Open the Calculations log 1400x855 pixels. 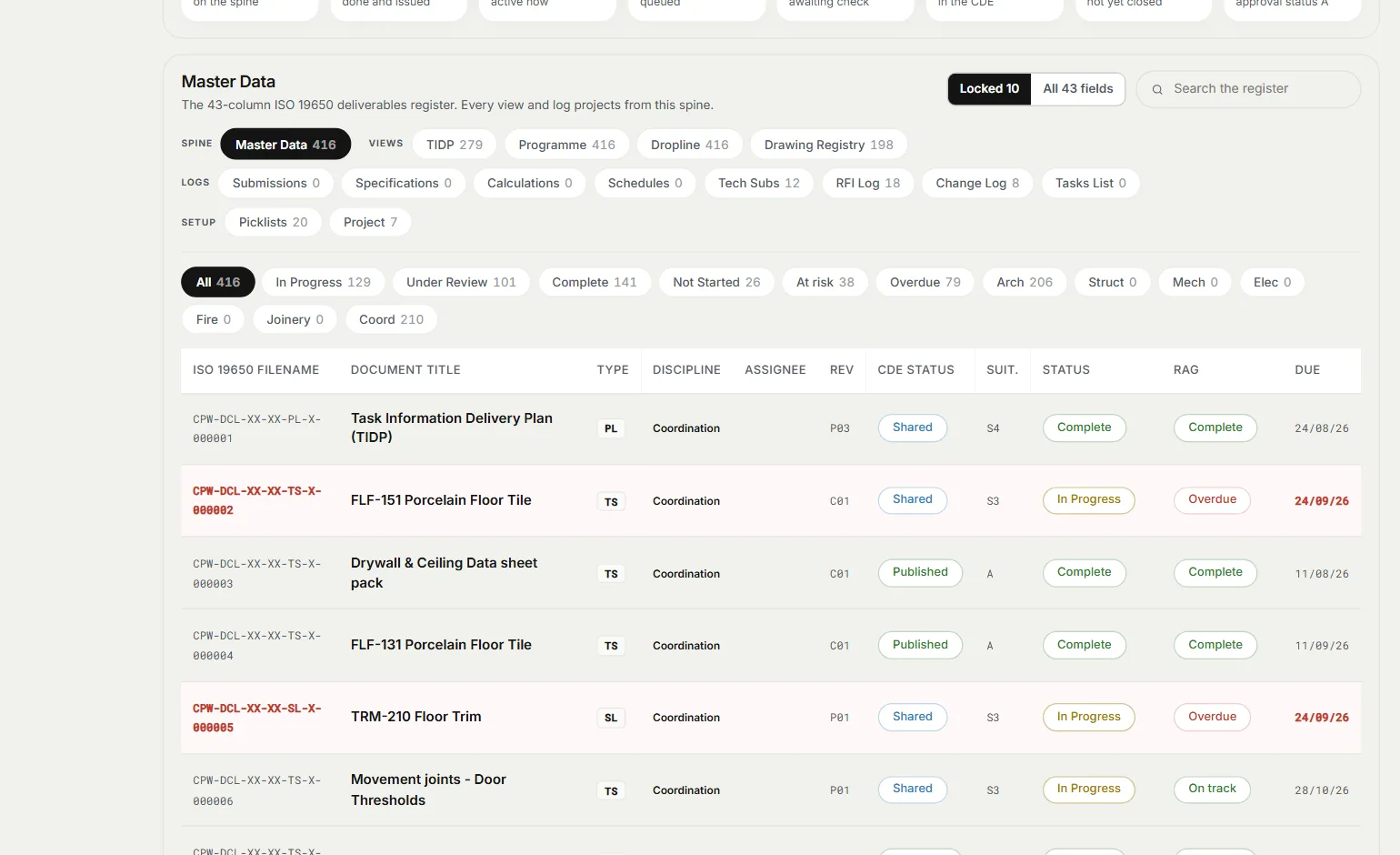(529, 183)
